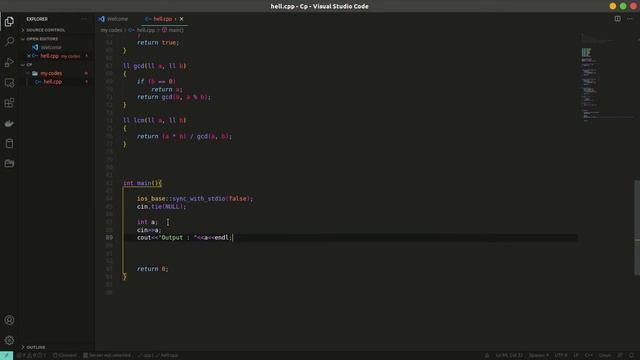The image size is (640, 360).
Task: Change language mode C++ in status bar
Action: pos(589,356)
